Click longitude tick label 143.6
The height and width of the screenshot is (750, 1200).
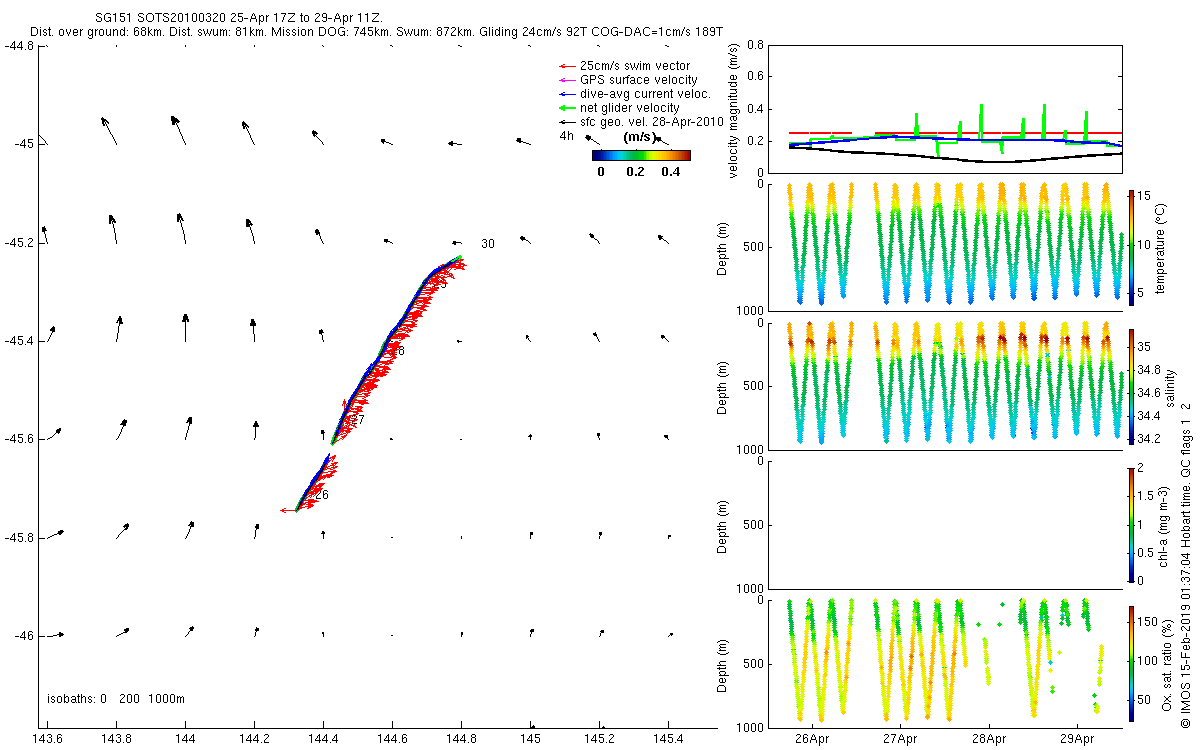pos(48,740)
